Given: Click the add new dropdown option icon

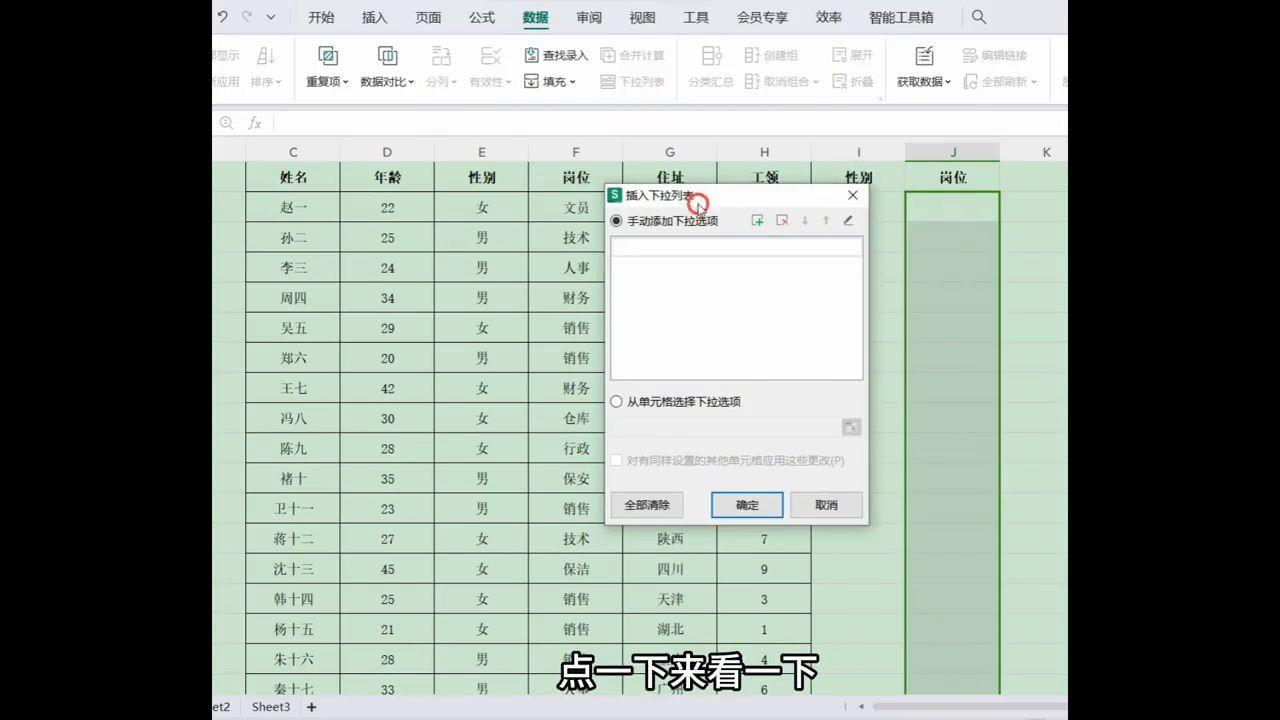Looking at the screenshot, I should pyautogui.click(x=757, y=220).
